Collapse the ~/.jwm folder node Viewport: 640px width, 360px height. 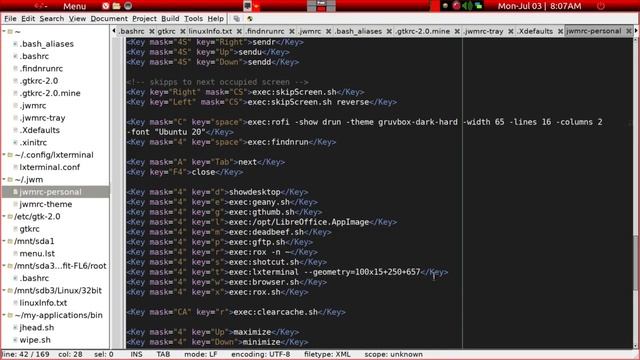click(4, 180)
